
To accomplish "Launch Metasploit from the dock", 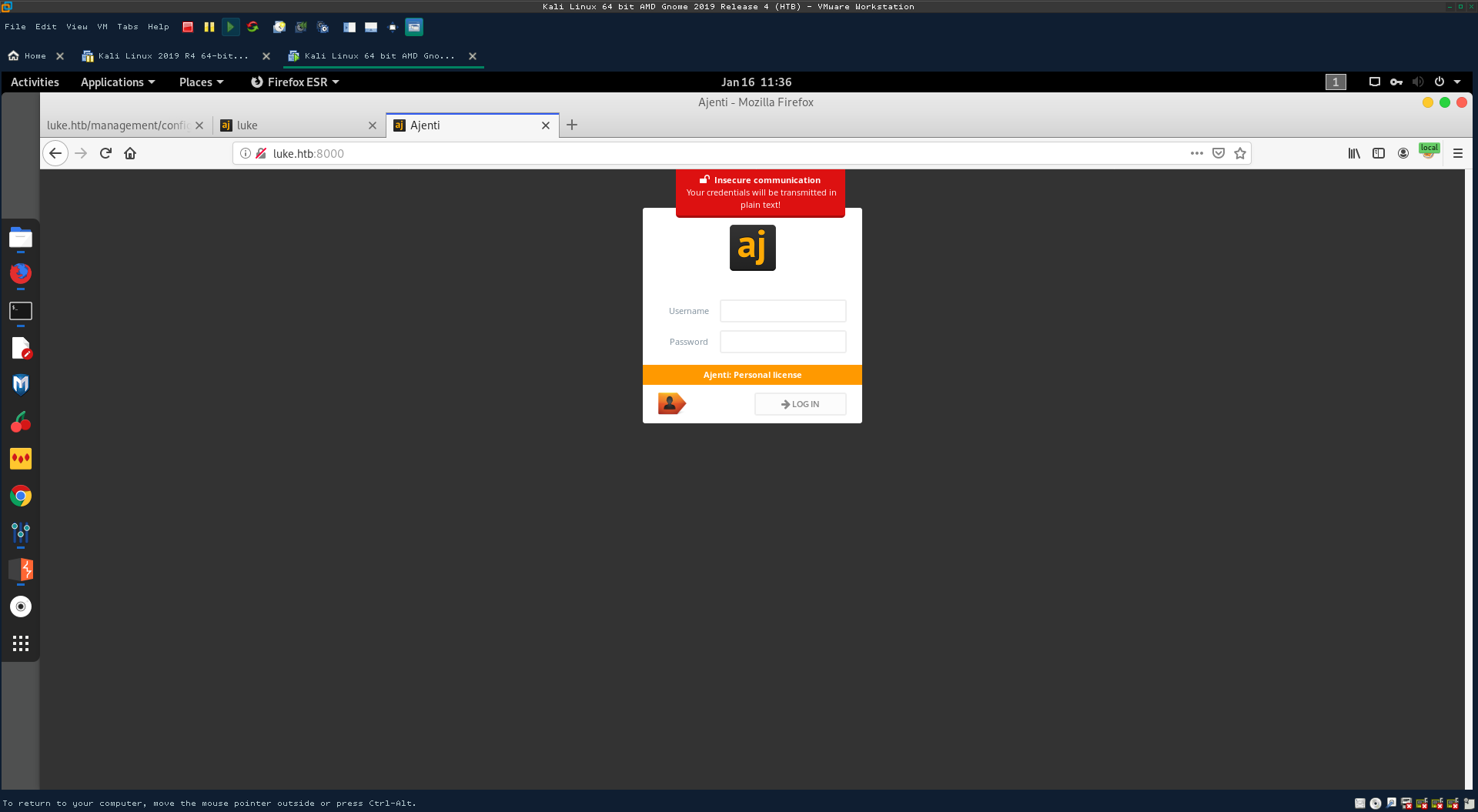I will tap(21, 384).
